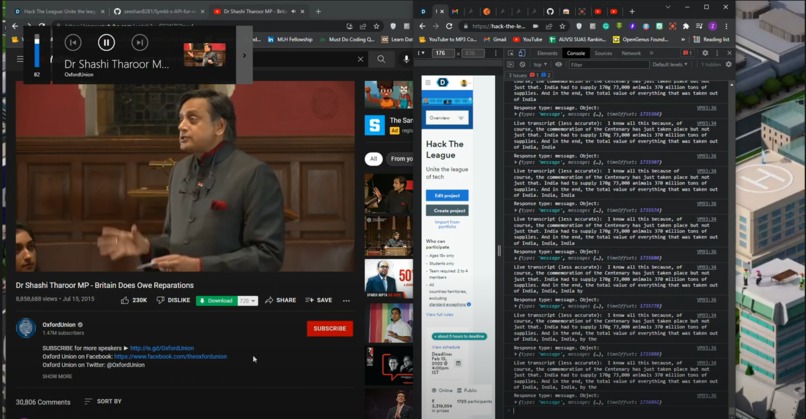This screenshot has width=806, height=419.
Task: Expand description with SHOW MORE
Action: (57, 376)
